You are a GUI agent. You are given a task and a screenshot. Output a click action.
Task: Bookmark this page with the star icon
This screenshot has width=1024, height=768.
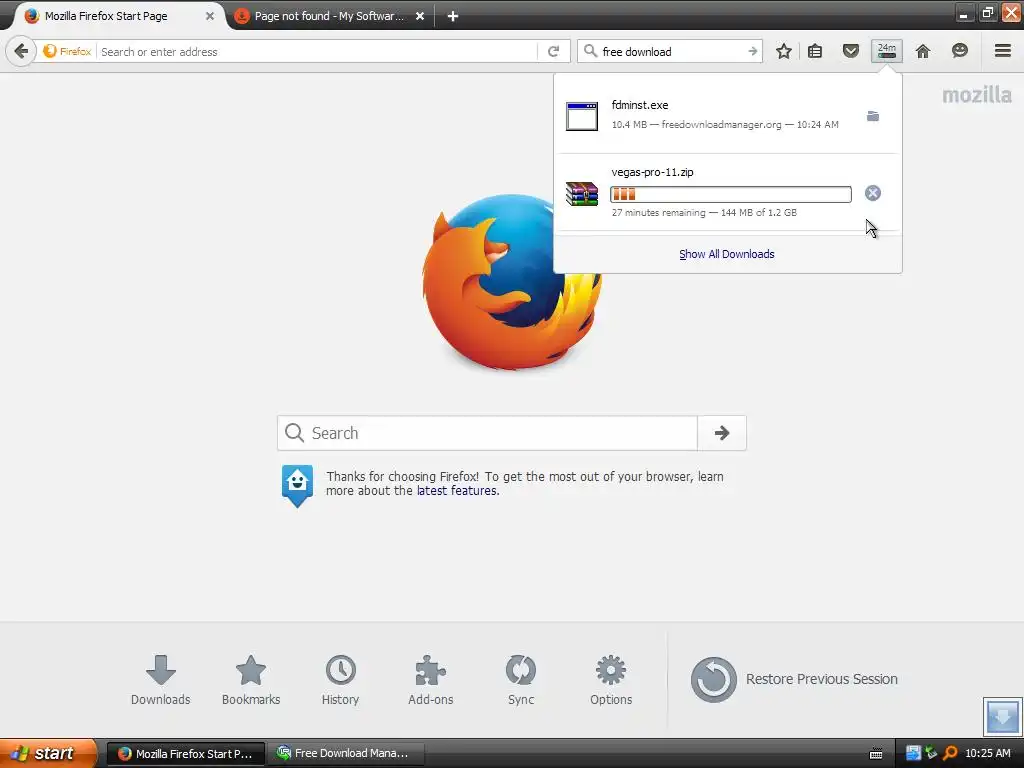[x=784, y=51]
